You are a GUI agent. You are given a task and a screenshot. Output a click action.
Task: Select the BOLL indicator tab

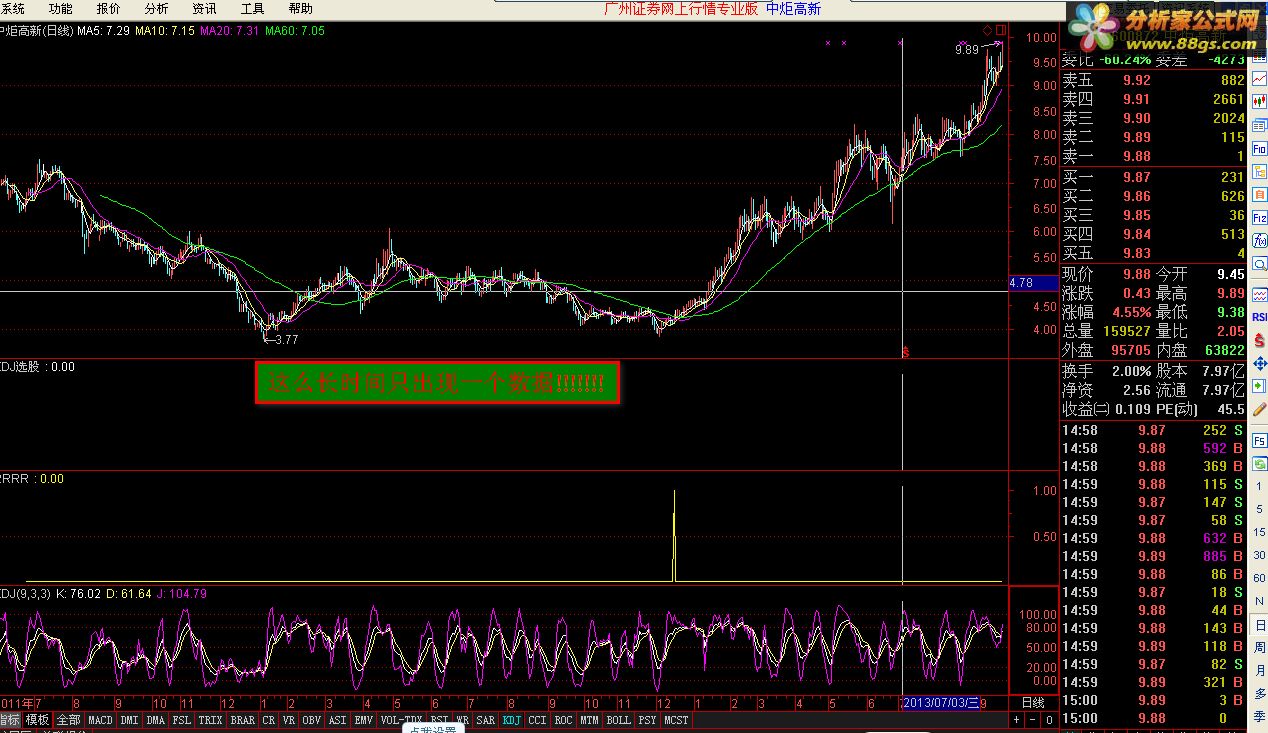pyautogui.click(x=618, y=720)
